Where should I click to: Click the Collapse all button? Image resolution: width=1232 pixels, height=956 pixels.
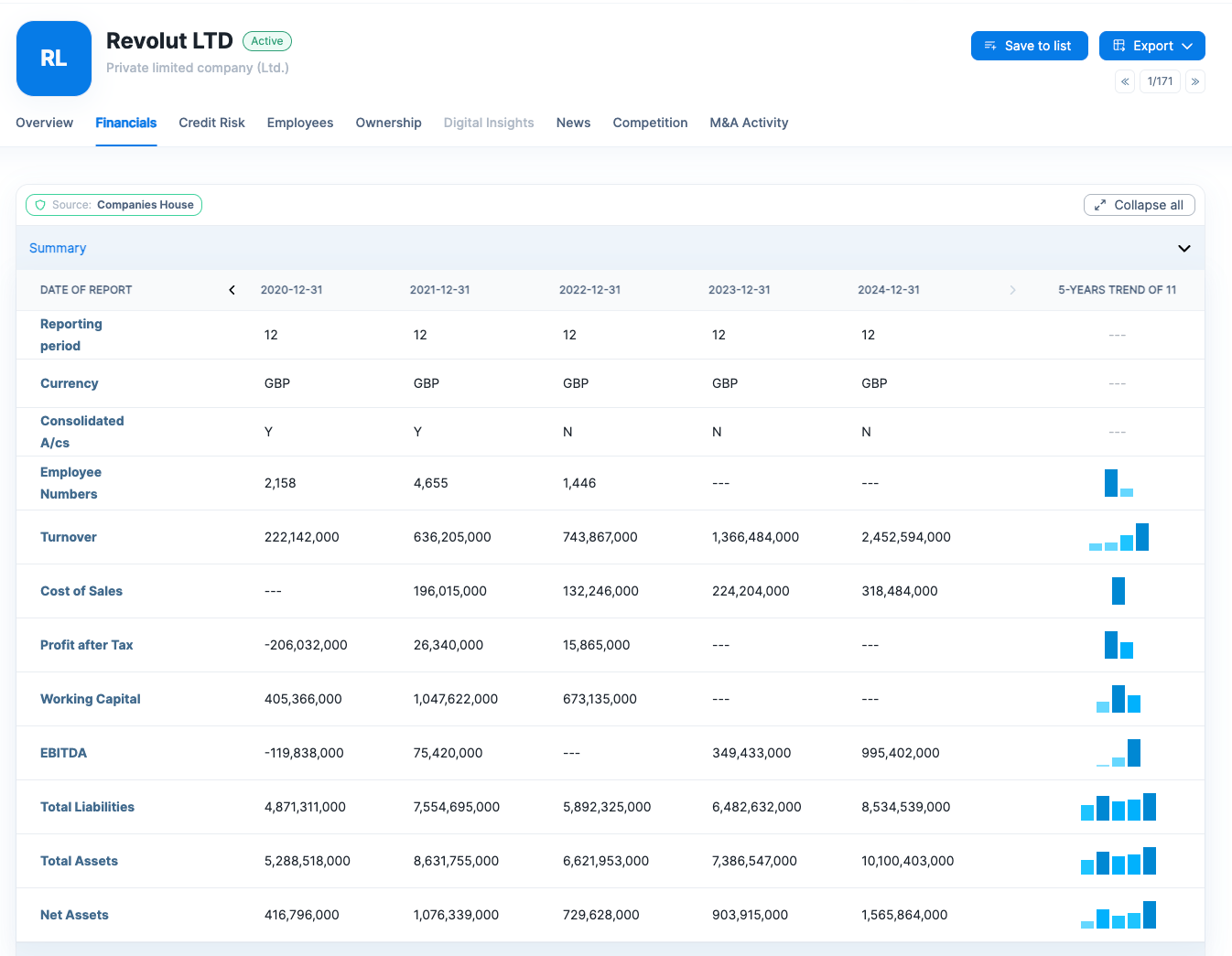tap(1140, 205)
